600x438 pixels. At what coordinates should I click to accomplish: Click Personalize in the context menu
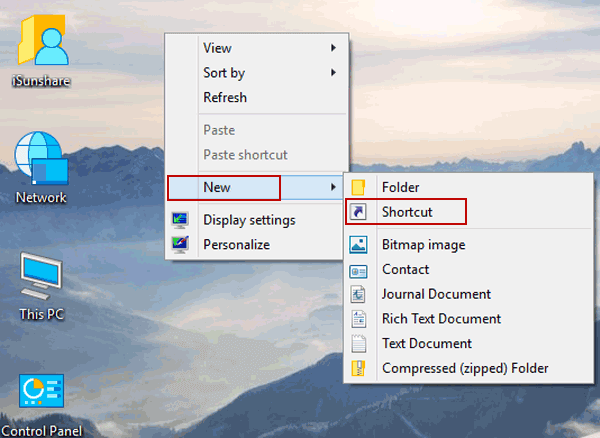236,244
